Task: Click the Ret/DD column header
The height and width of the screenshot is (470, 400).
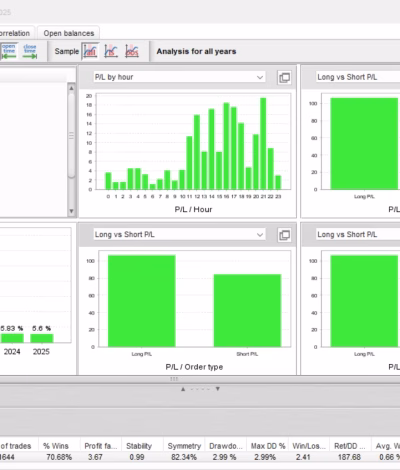Action: [351, 446]
